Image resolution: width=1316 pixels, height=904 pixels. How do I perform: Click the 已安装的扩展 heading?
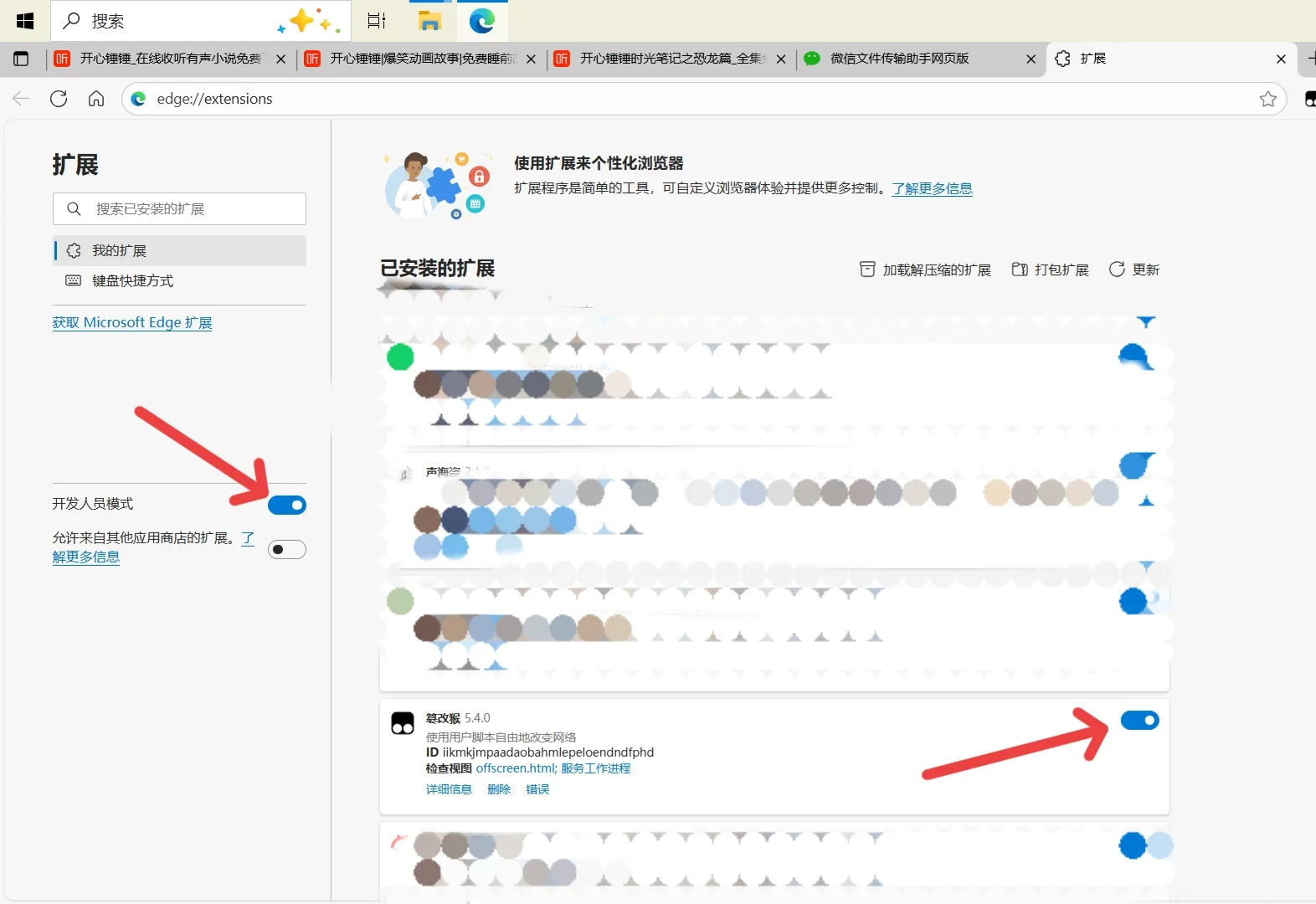[x=438, y=268]
